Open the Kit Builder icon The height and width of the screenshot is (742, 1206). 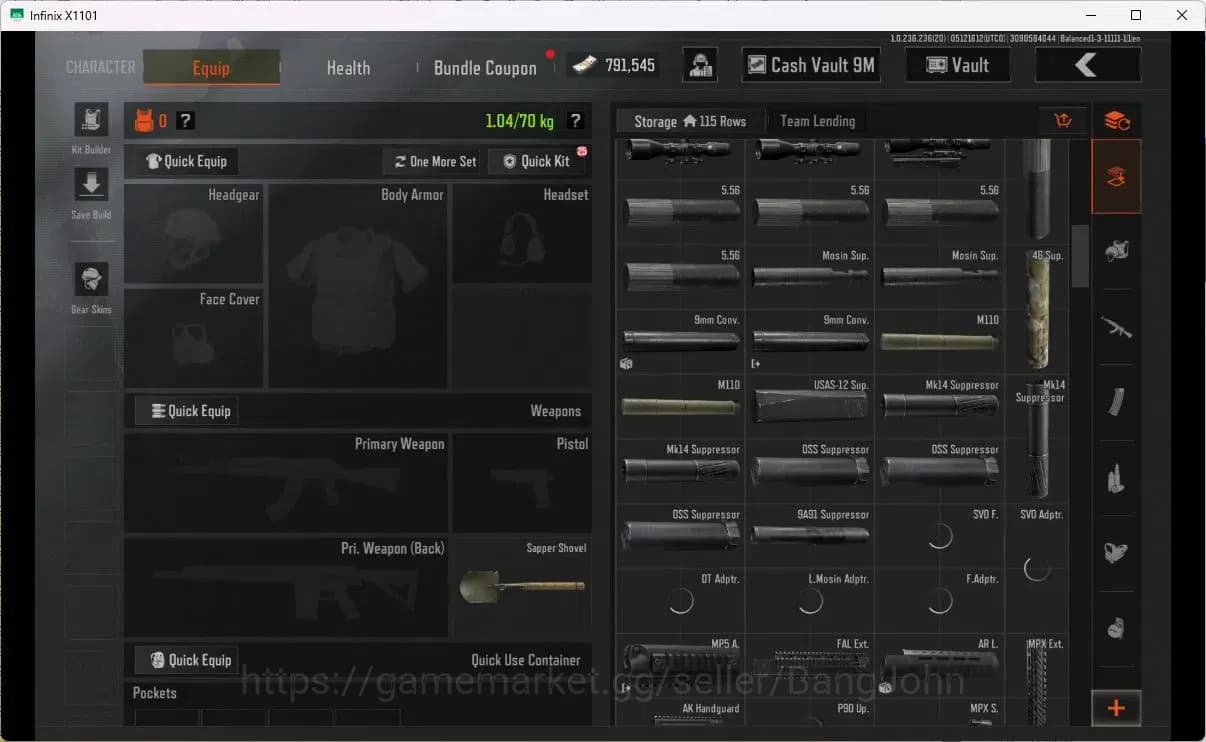91,120
